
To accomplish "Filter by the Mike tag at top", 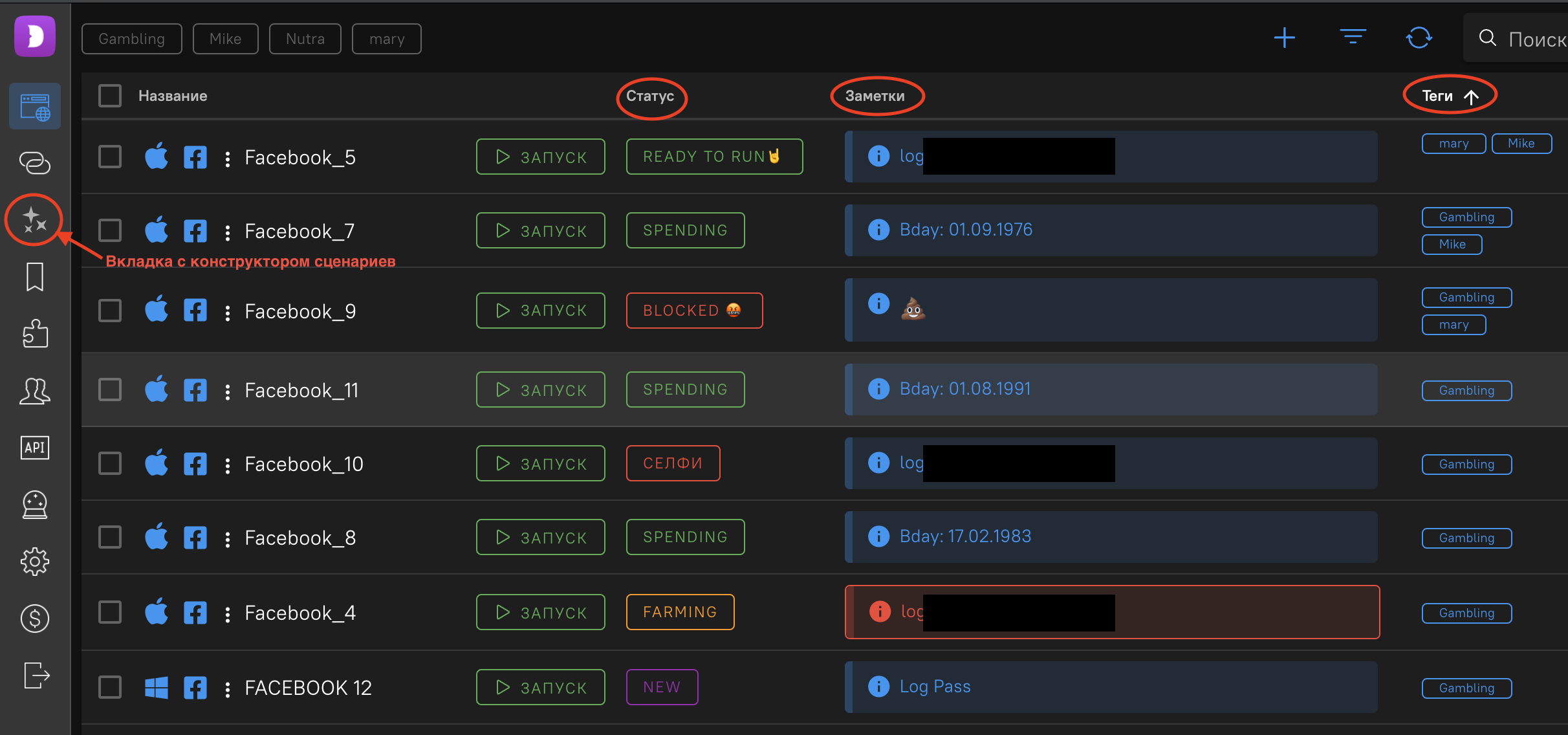I will coord(225,39).
